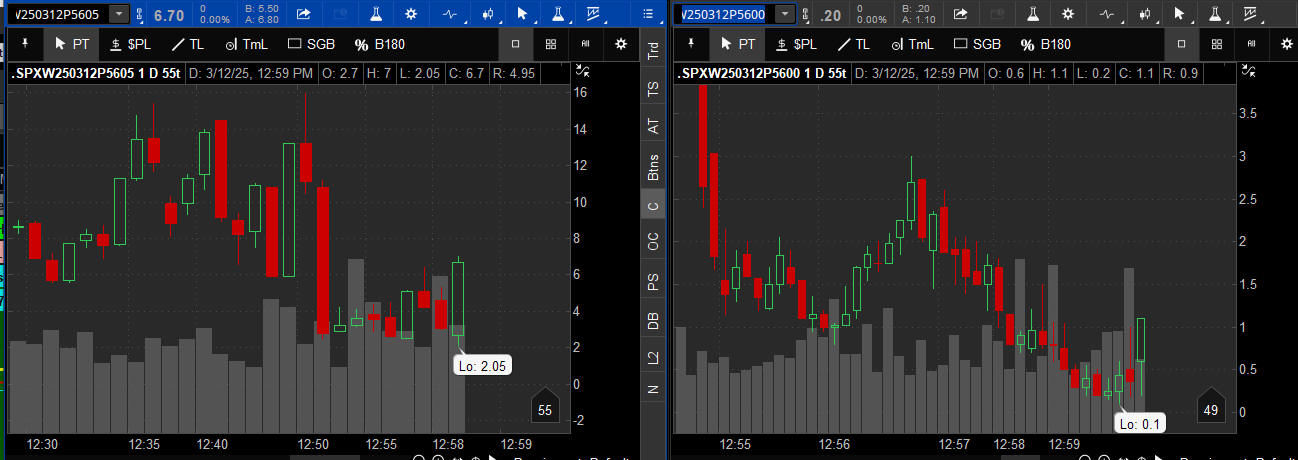Select SGB rectangle tool in right chart
The width and height of the screenshot is (1298, 460).
click(x=977, y=44)
